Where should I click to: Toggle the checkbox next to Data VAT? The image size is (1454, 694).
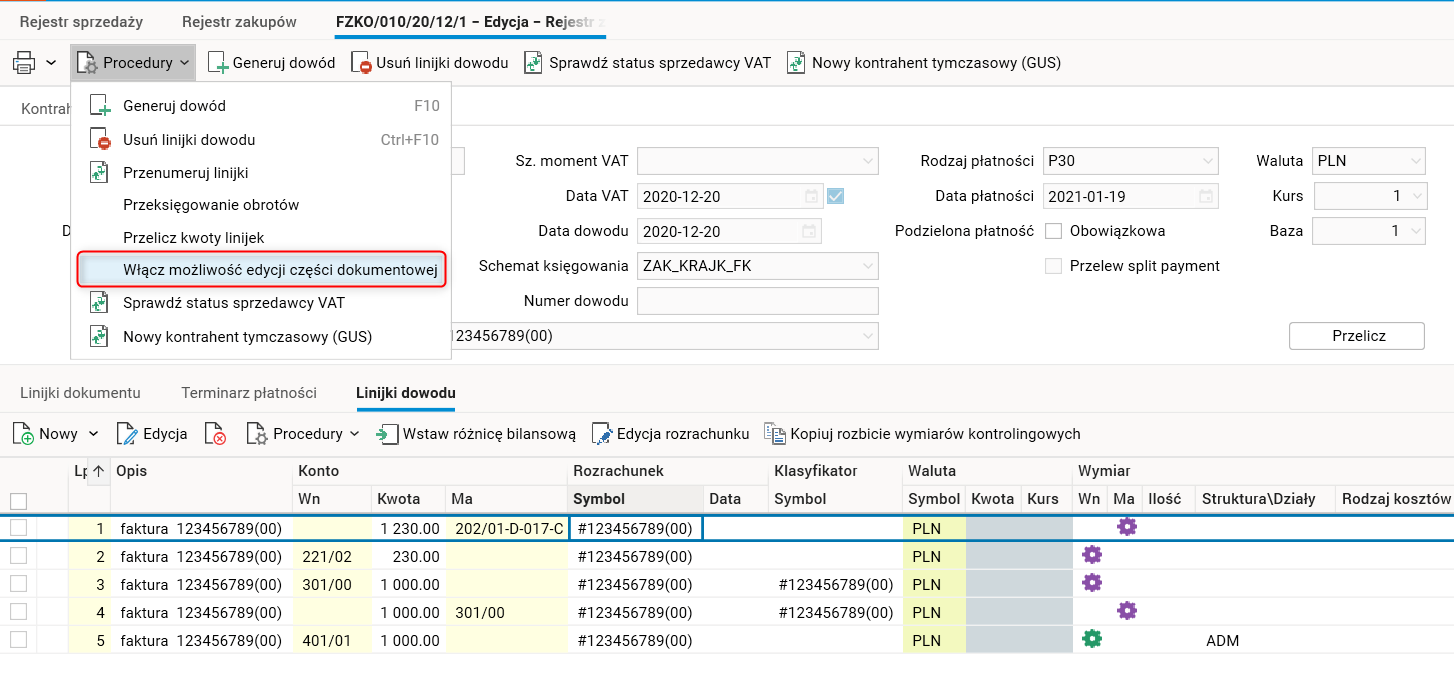click(835, 197)
